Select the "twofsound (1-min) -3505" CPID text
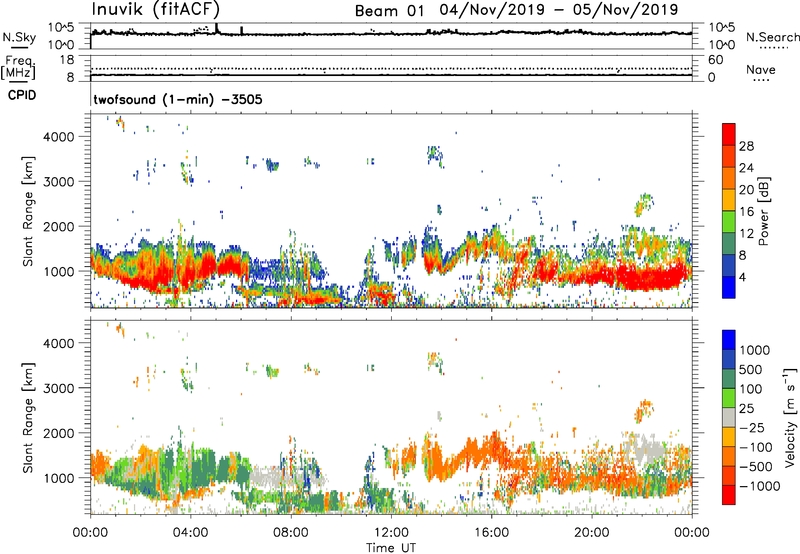This screenshot has height=554, width=800. tap(178, 99)
